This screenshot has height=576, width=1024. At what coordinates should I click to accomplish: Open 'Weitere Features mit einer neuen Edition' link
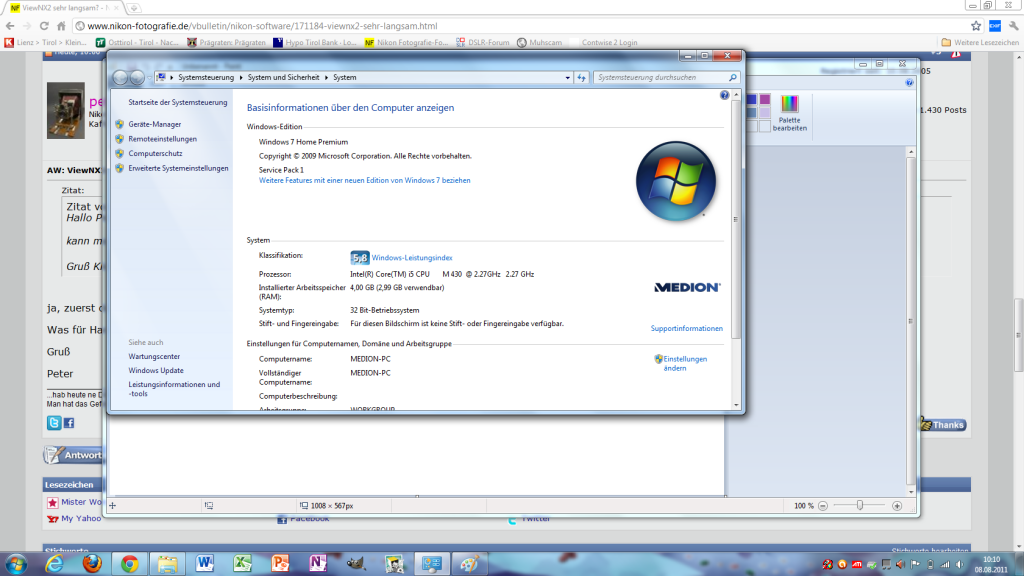pyautogui.click(x=364, y=181)
